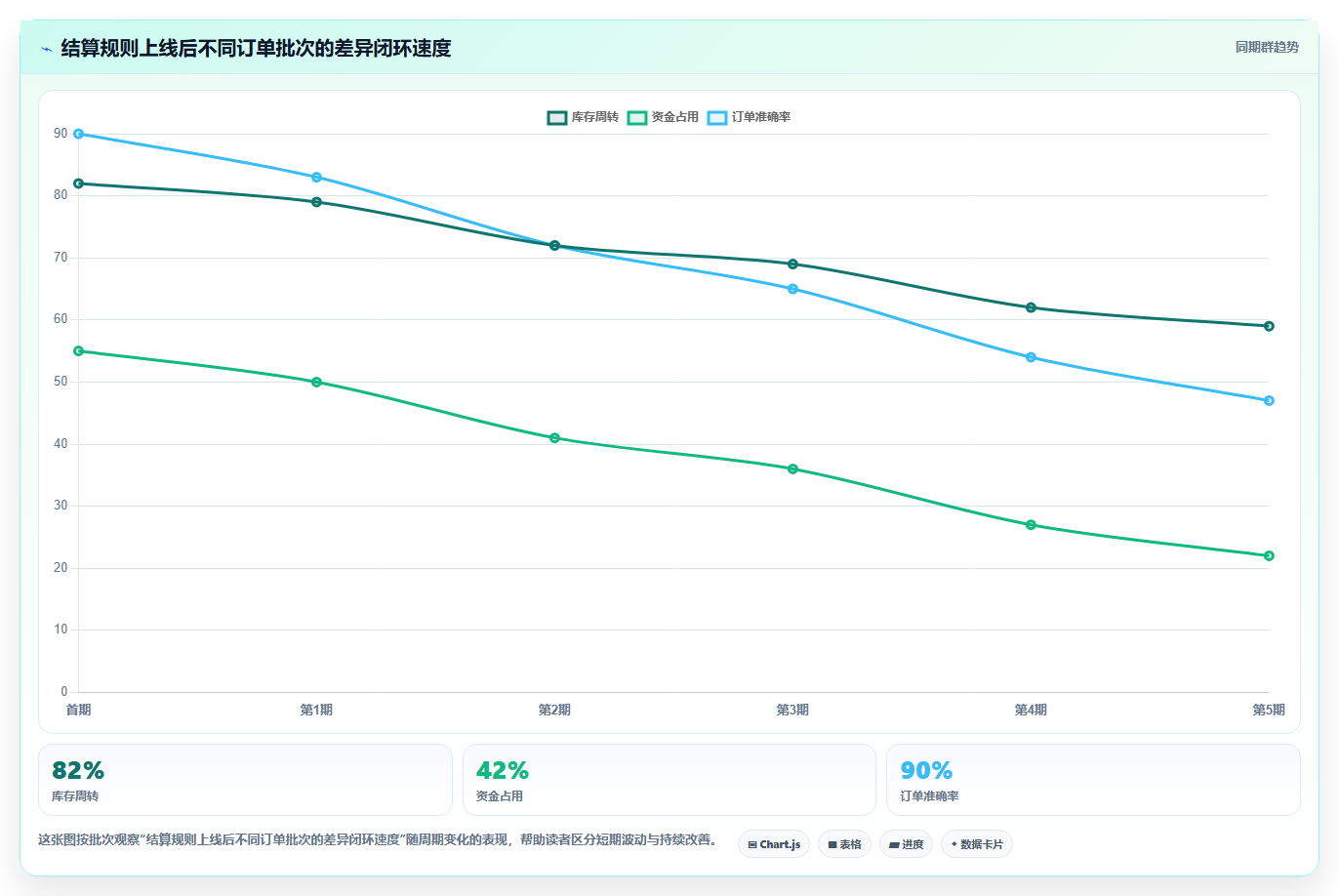Image resolution: width=1339 pixels, height=896 pixels.
Task: Click the 订单准确率 data point at 第1期
Action: click(x=316, y=177)
